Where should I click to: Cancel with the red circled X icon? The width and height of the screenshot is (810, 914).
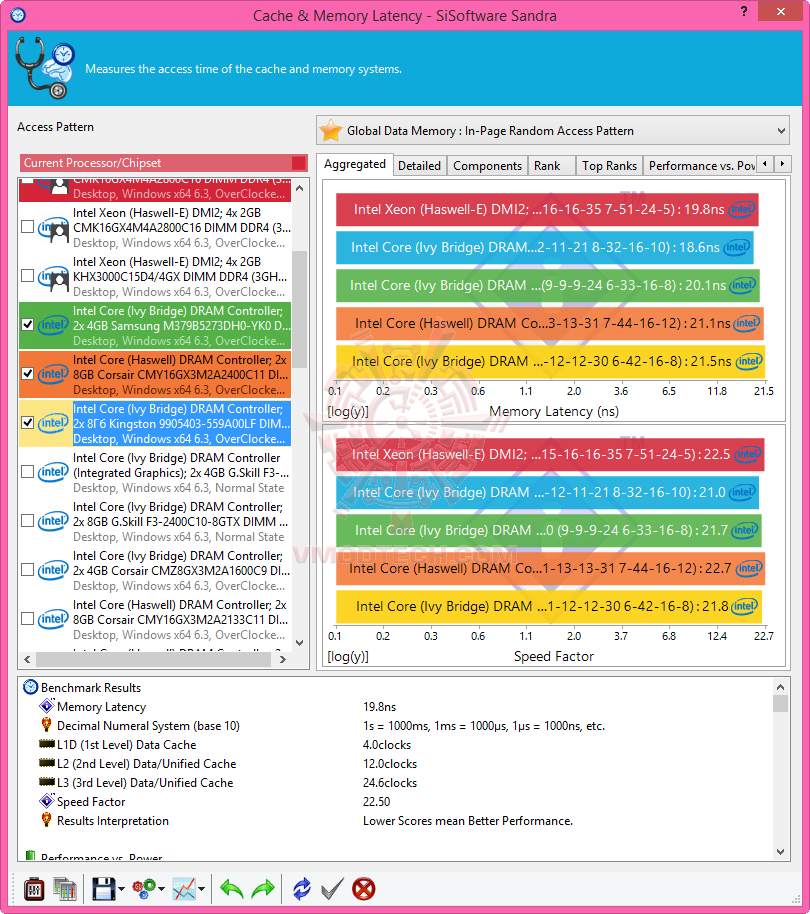[364, 889]
